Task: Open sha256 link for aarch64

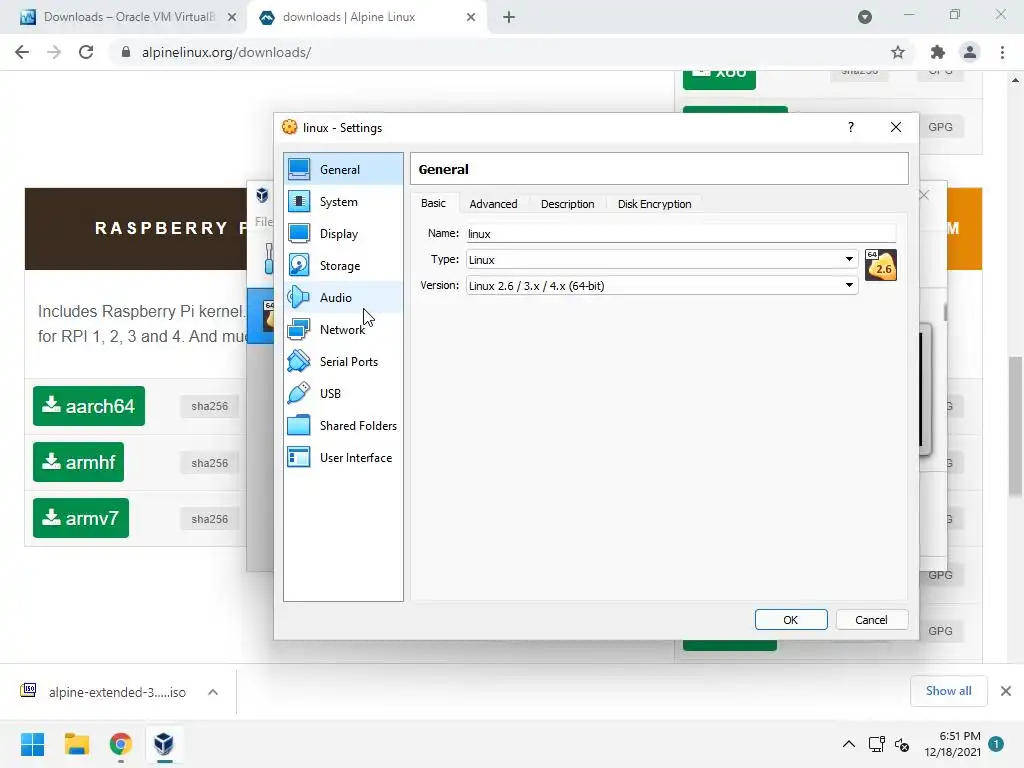Action: pyautogui.click(x=210, y=406)
